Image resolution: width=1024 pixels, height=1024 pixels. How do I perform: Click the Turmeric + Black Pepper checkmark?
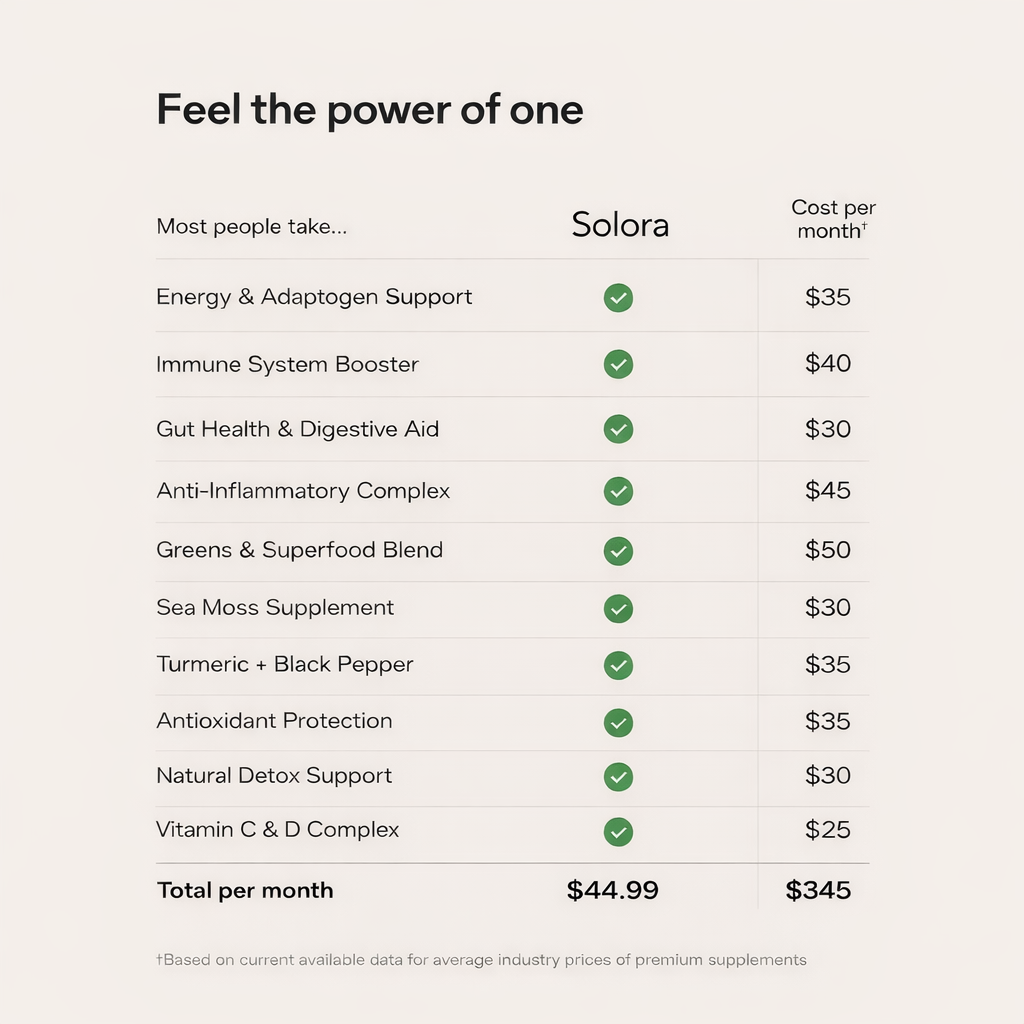click(x=618, y=665)
